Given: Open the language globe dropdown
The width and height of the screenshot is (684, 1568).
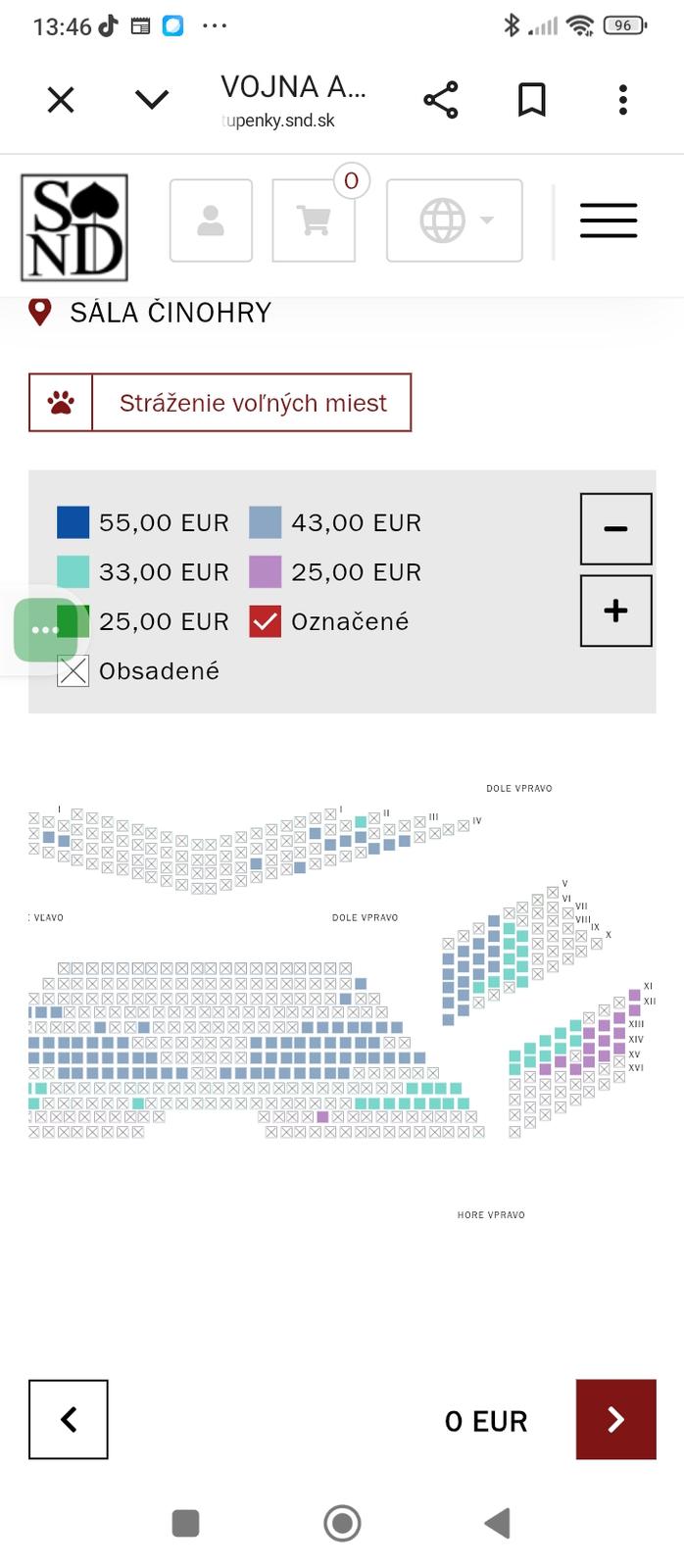Looking at the screenshot, I should click(455, 220).
